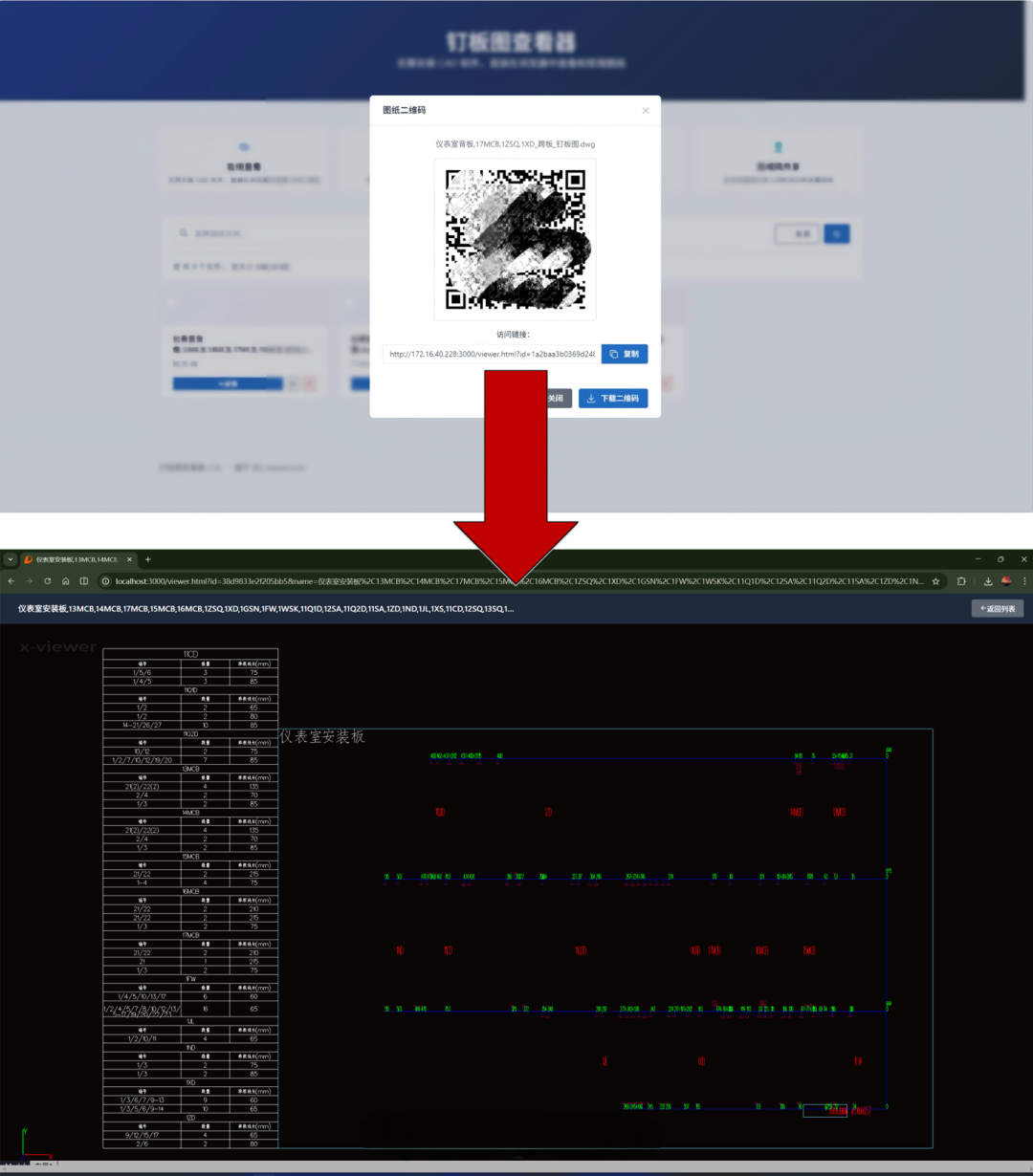The image size is (1033, 1176).
Task: Close the 仪表室安装板 browser tab
Action: [x=130, y=559]
